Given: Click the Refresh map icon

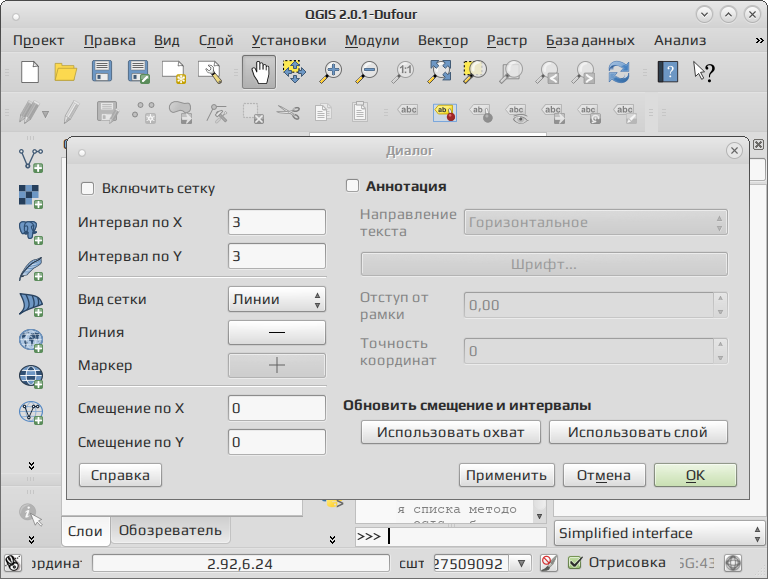Looking at the screenshot, I should (619, 72).
